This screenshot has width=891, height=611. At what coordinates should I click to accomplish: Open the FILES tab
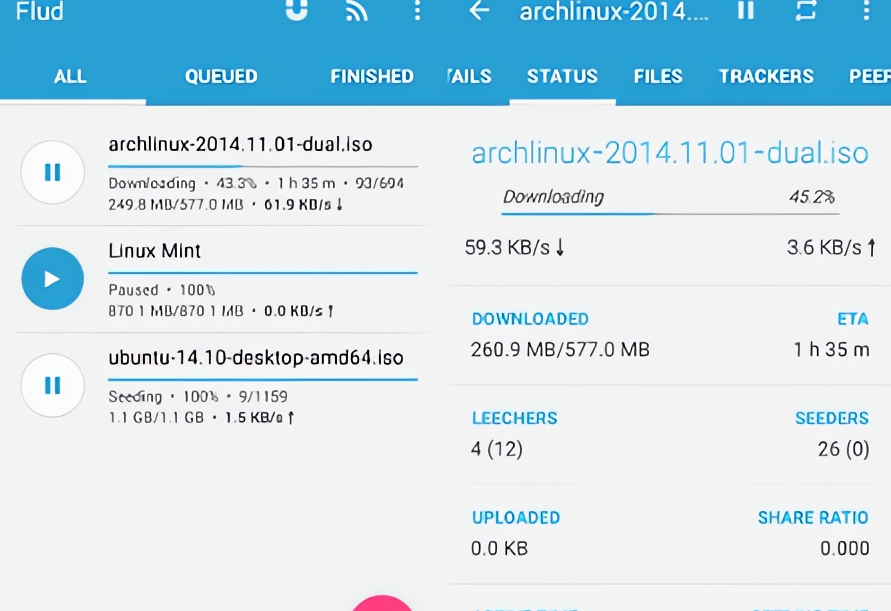point(658,76)
